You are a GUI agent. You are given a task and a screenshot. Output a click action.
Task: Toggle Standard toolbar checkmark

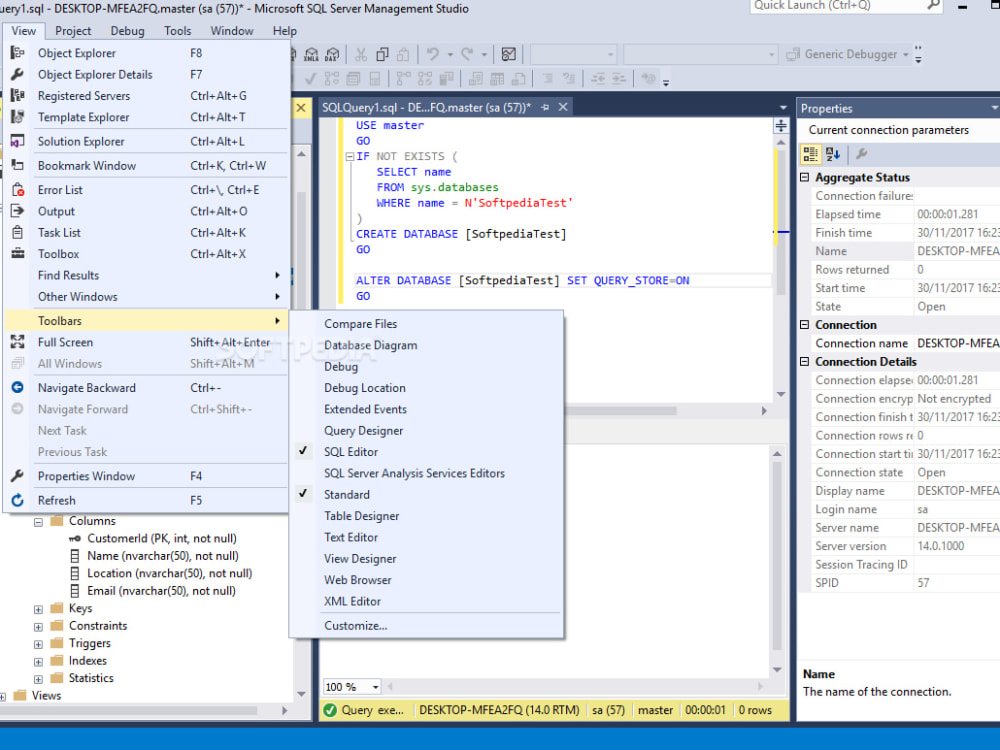303,494
